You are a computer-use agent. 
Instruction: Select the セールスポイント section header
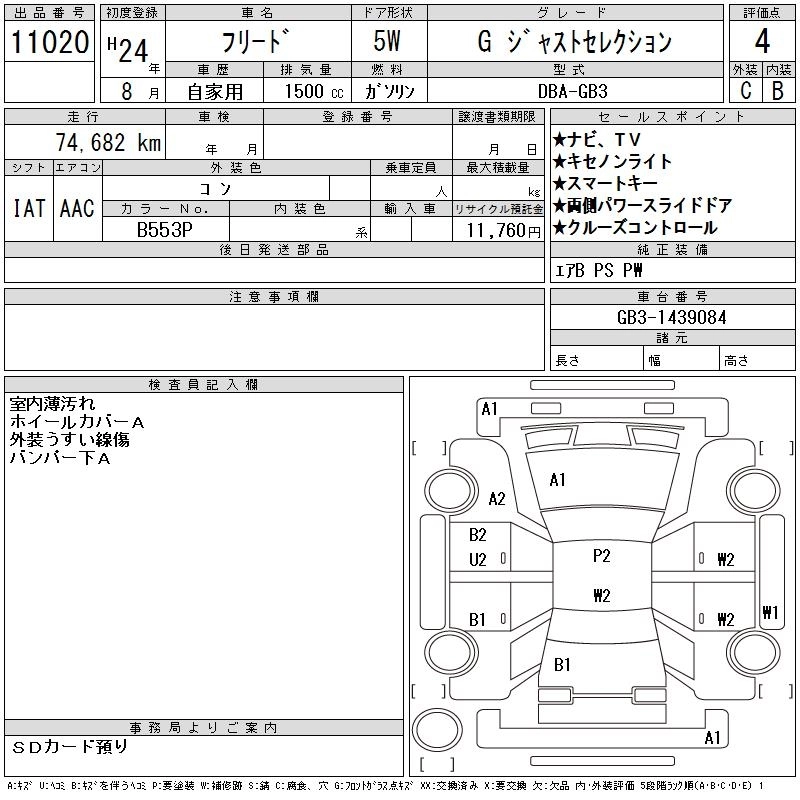(x=672, y=117)
